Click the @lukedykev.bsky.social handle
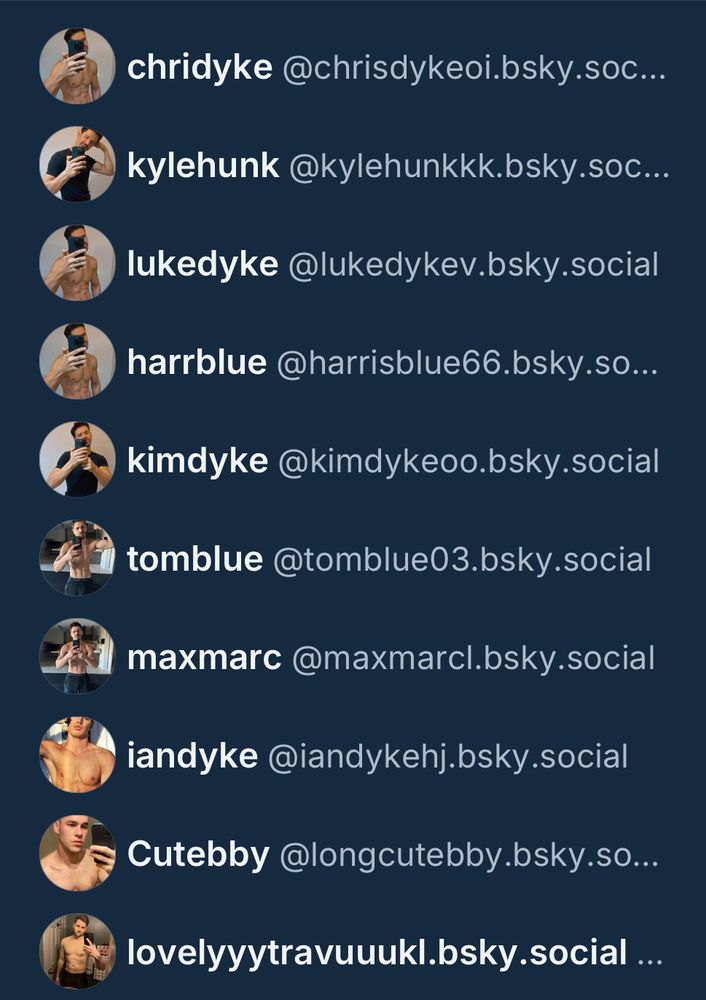This screenshot has height=1000, width=706. (x=473, y=265)
